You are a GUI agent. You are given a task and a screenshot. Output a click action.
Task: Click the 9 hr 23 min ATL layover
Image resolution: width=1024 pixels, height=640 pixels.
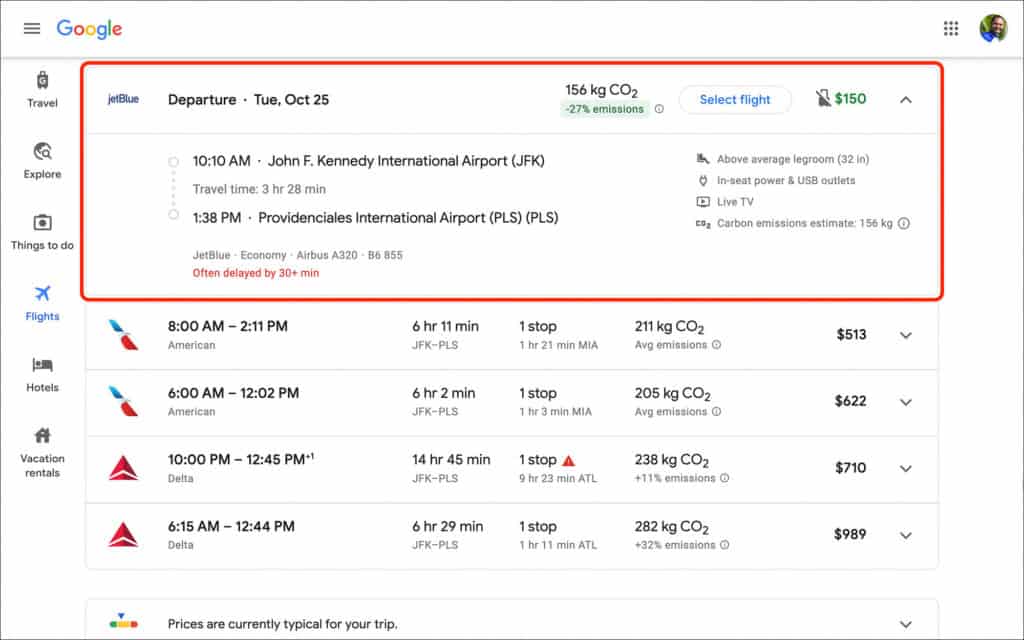coord(558,479)
